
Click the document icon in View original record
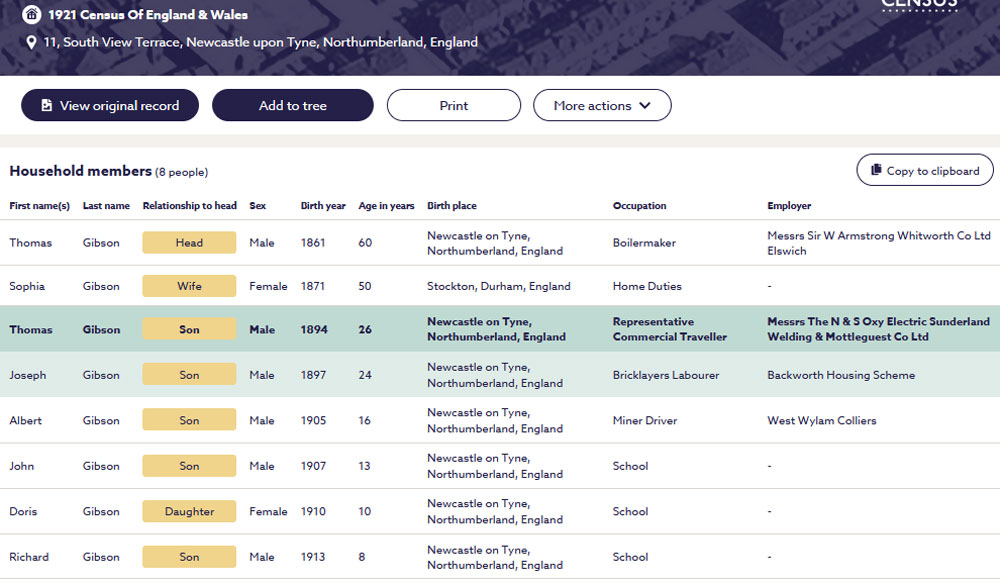click(46, 106)
